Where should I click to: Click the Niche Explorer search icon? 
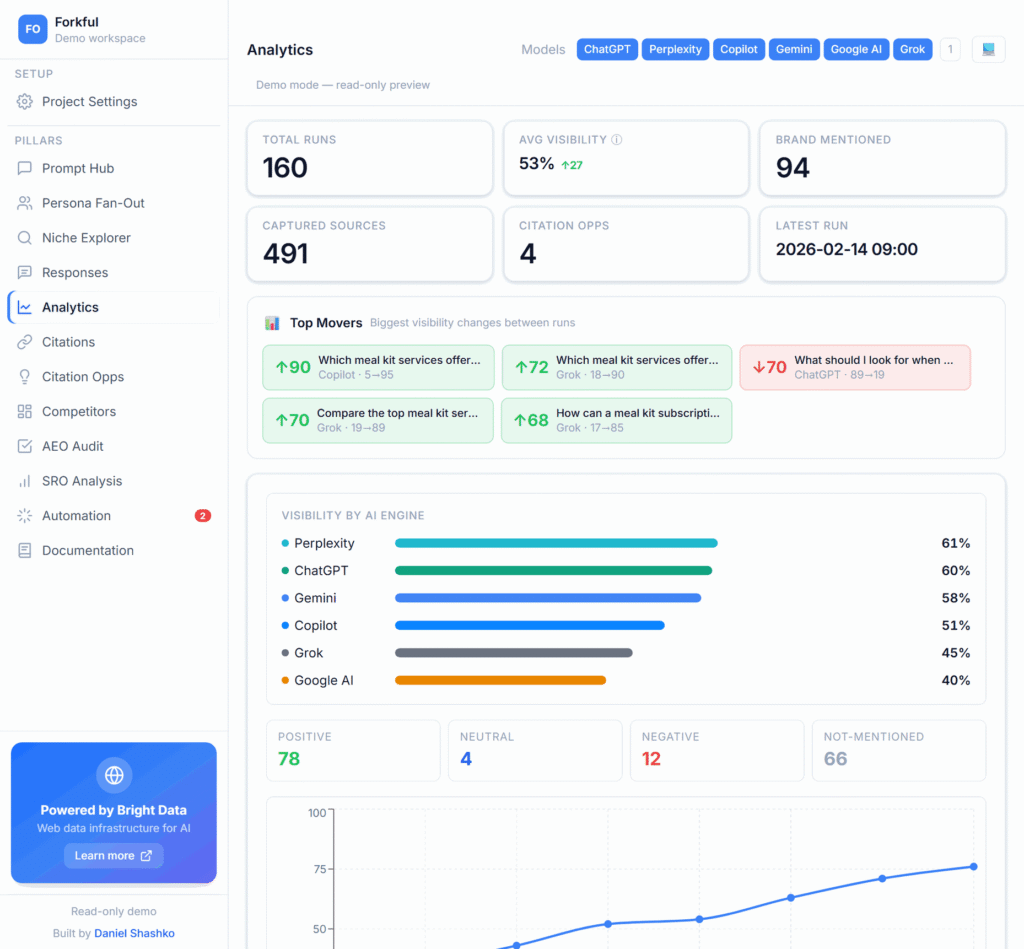[x=25, y=238]
